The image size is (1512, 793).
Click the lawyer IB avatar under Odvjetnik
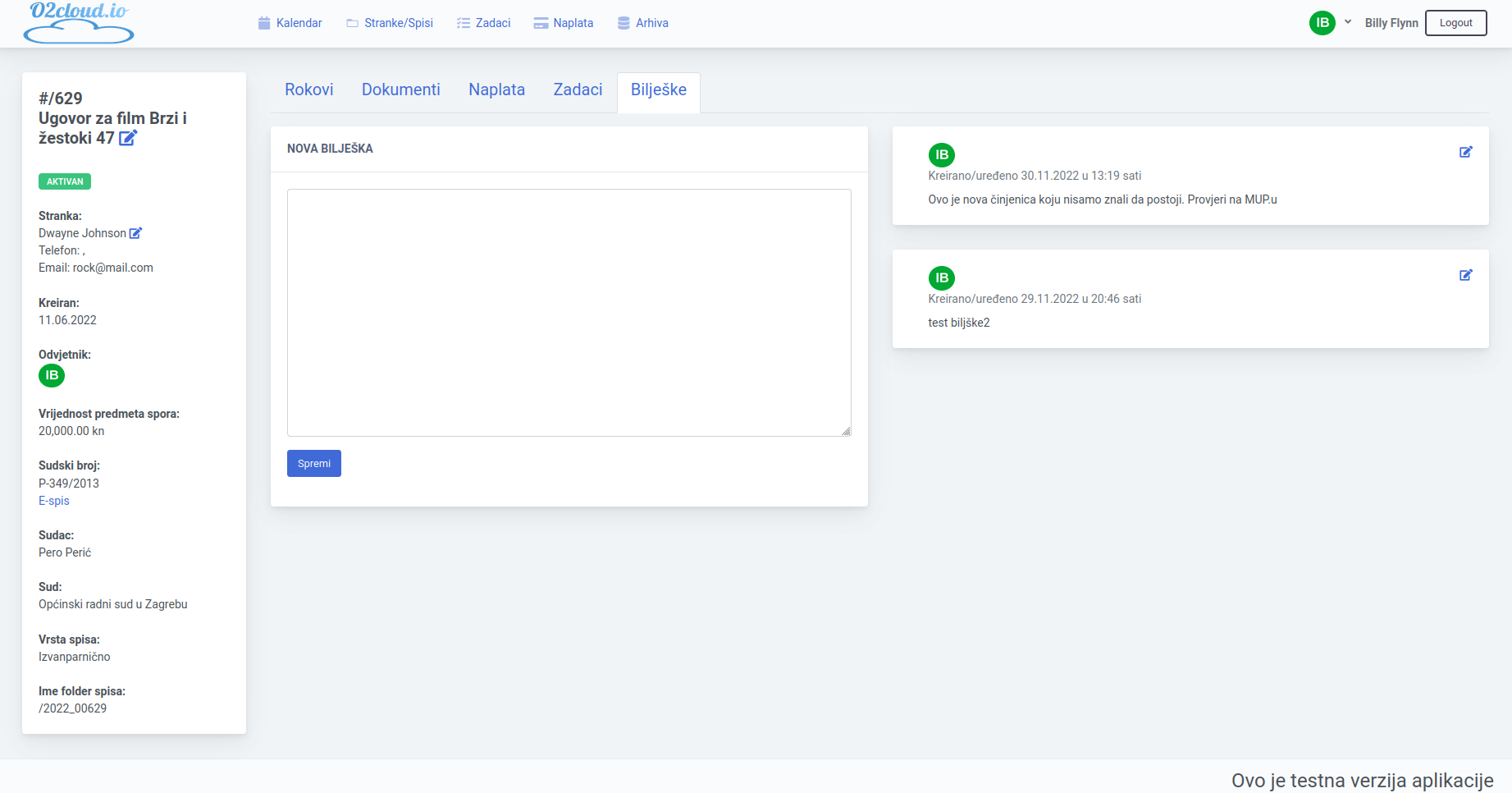(x=52, y=375)
